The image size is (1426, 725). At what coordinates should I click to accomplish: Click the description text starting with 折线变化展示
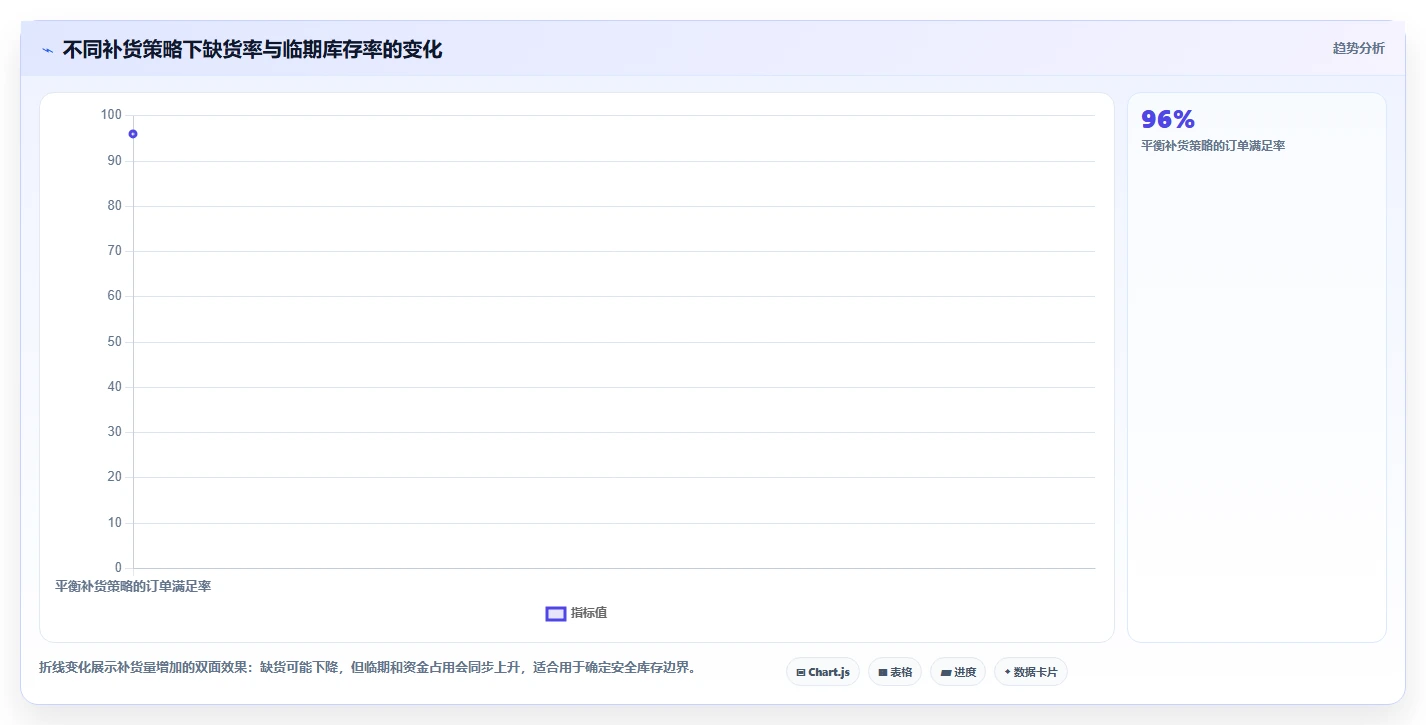367,667
